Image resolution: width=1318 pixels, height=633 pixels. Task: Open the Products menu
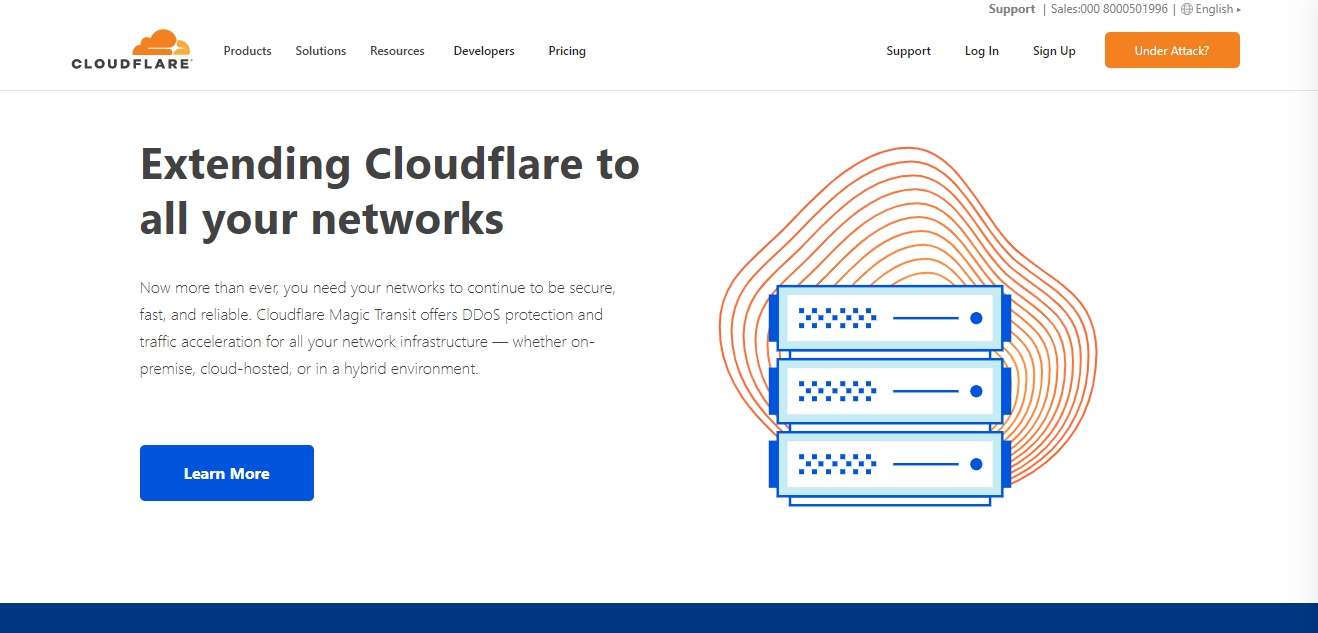pos(247,51)
